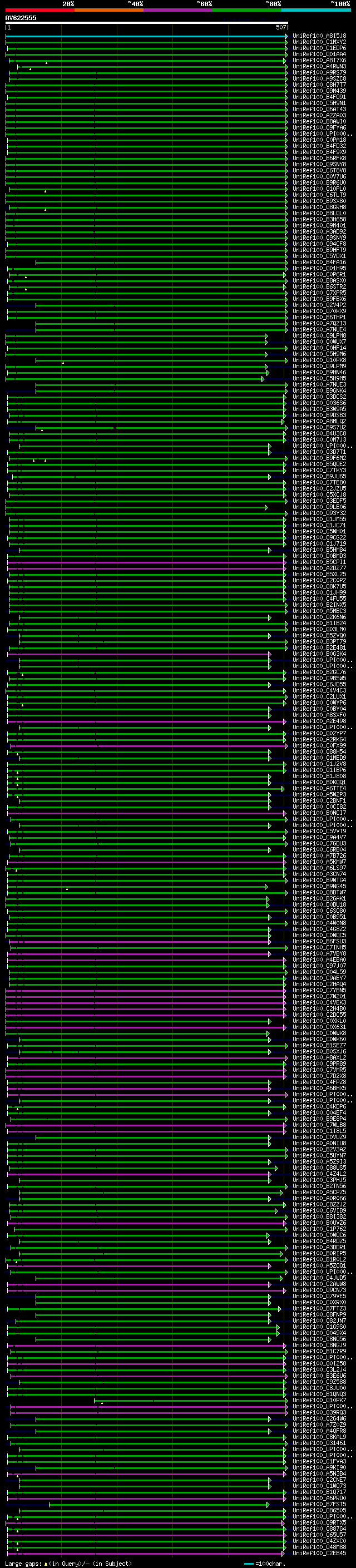Select label UniRef100_B1SEZ7
This screenshot has height=1568, width=356.
[x=319, y=1046]
